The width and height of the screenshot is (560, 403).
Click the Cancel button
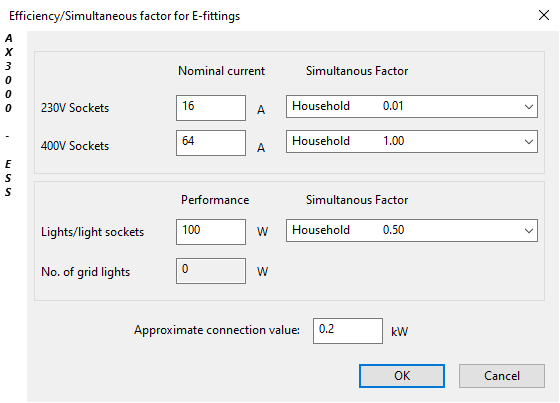tap(502, 376)
